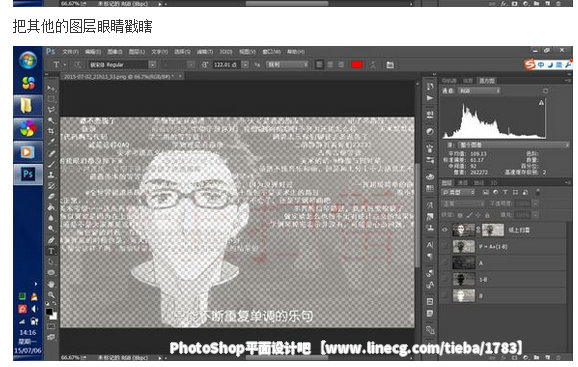Select the Lasso tool
Screen dimensions: 578x367
click(51, 109)
